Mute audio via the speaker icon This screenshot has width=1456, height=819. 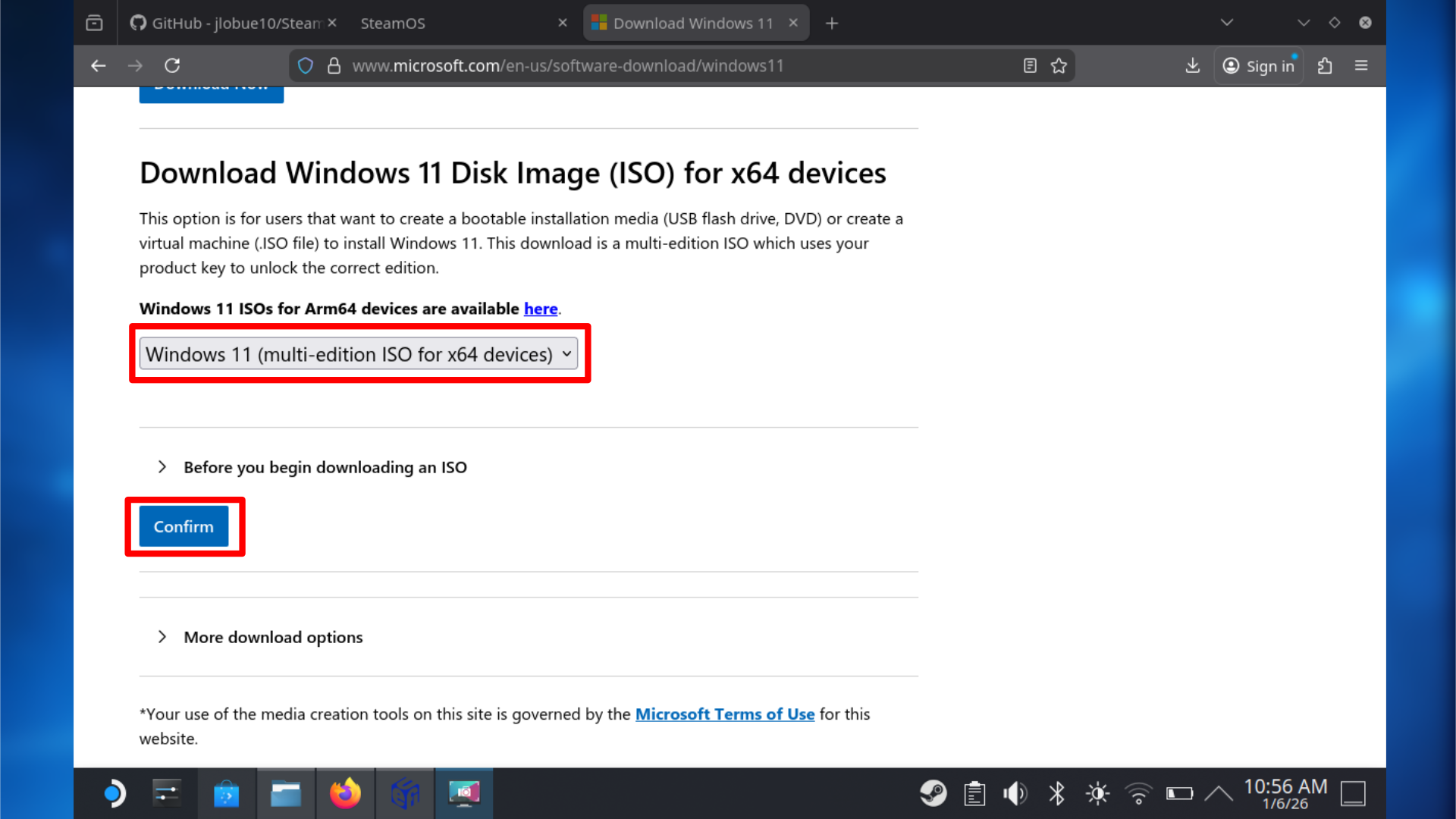coord(1015,793)
